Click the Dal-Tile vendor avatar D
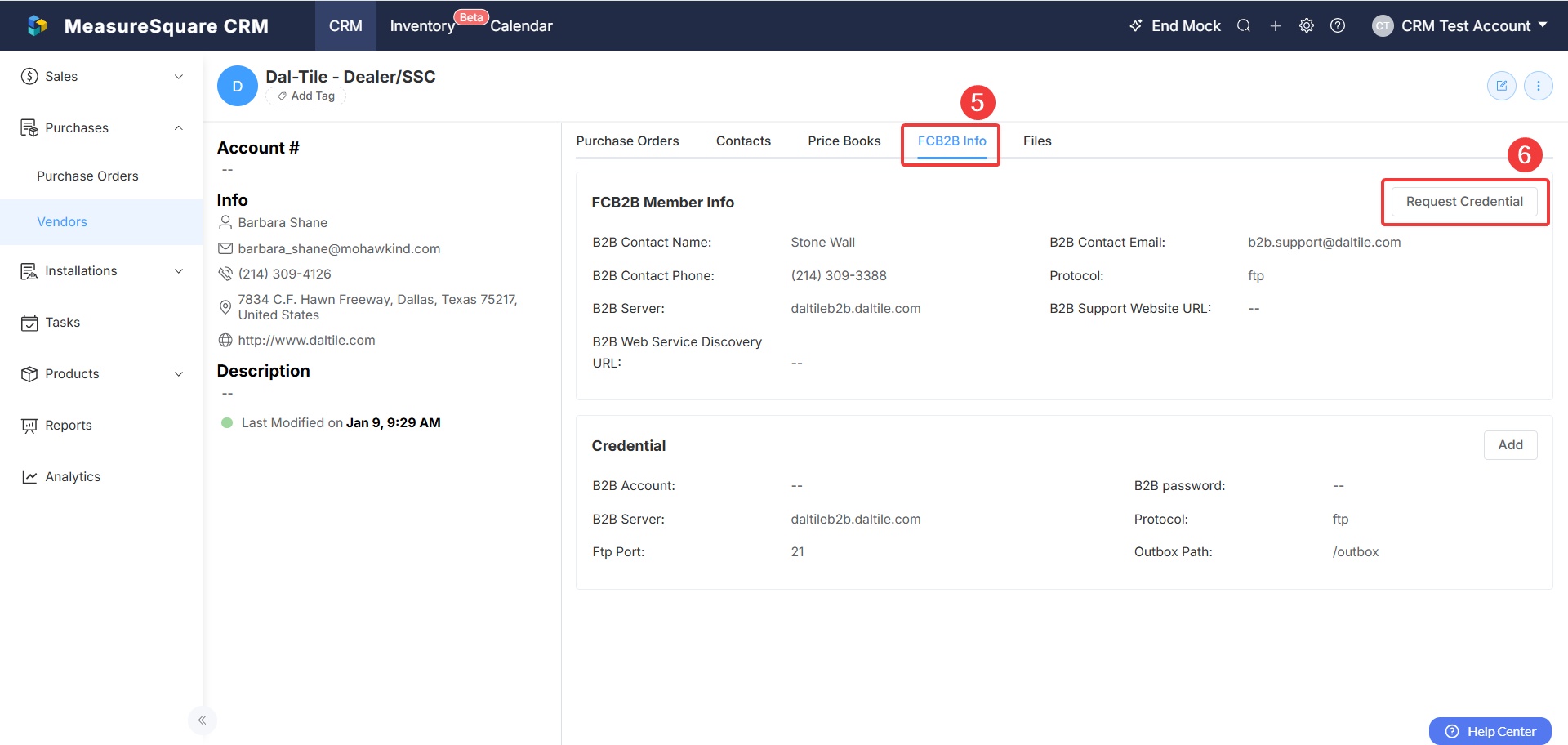Screen dimensions: 1568x745 (x=238, y=86)
